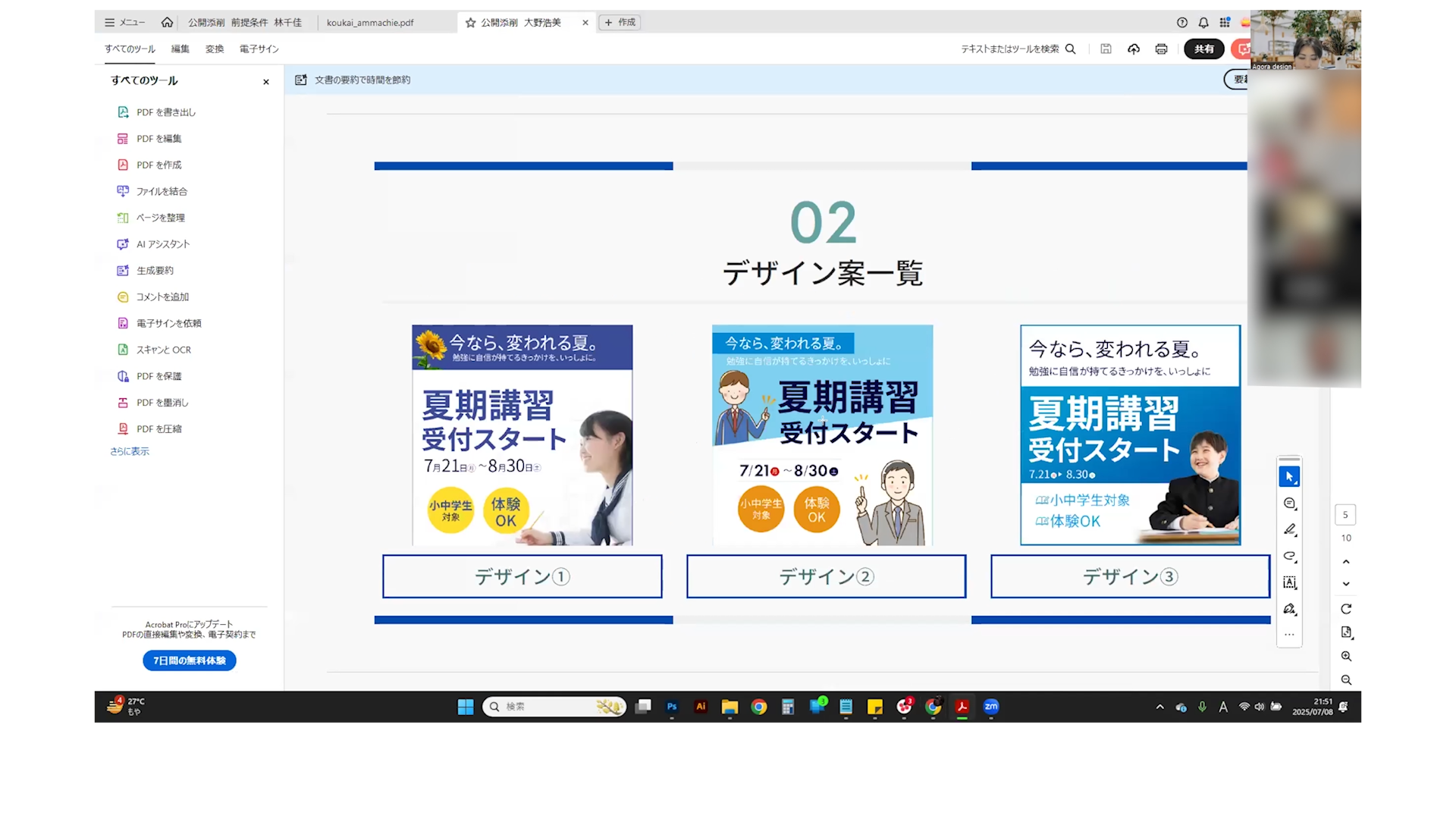Open ファイルを結合 combine files tool
This screenshot has width=1456, height=819.
click(x=161, y=191)
